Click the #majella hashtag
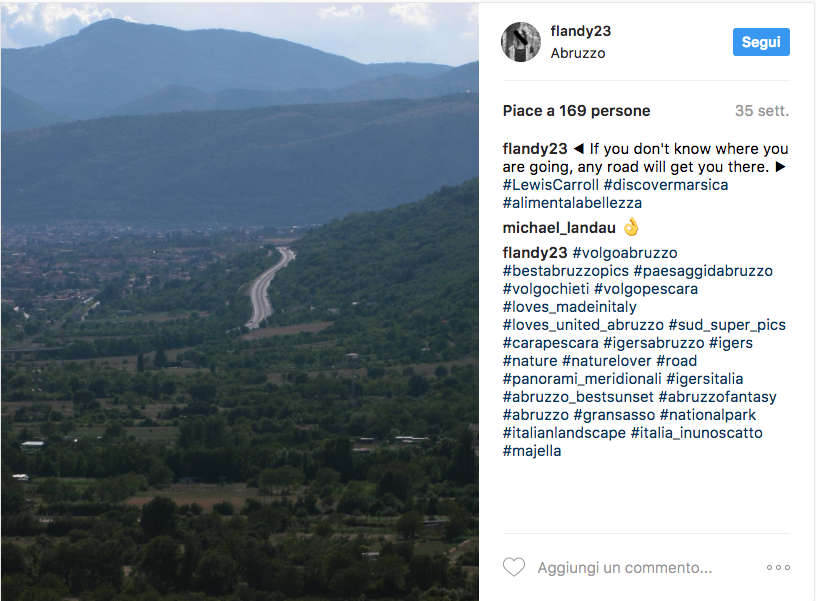The image size is (816, 601). pos(532,451)
